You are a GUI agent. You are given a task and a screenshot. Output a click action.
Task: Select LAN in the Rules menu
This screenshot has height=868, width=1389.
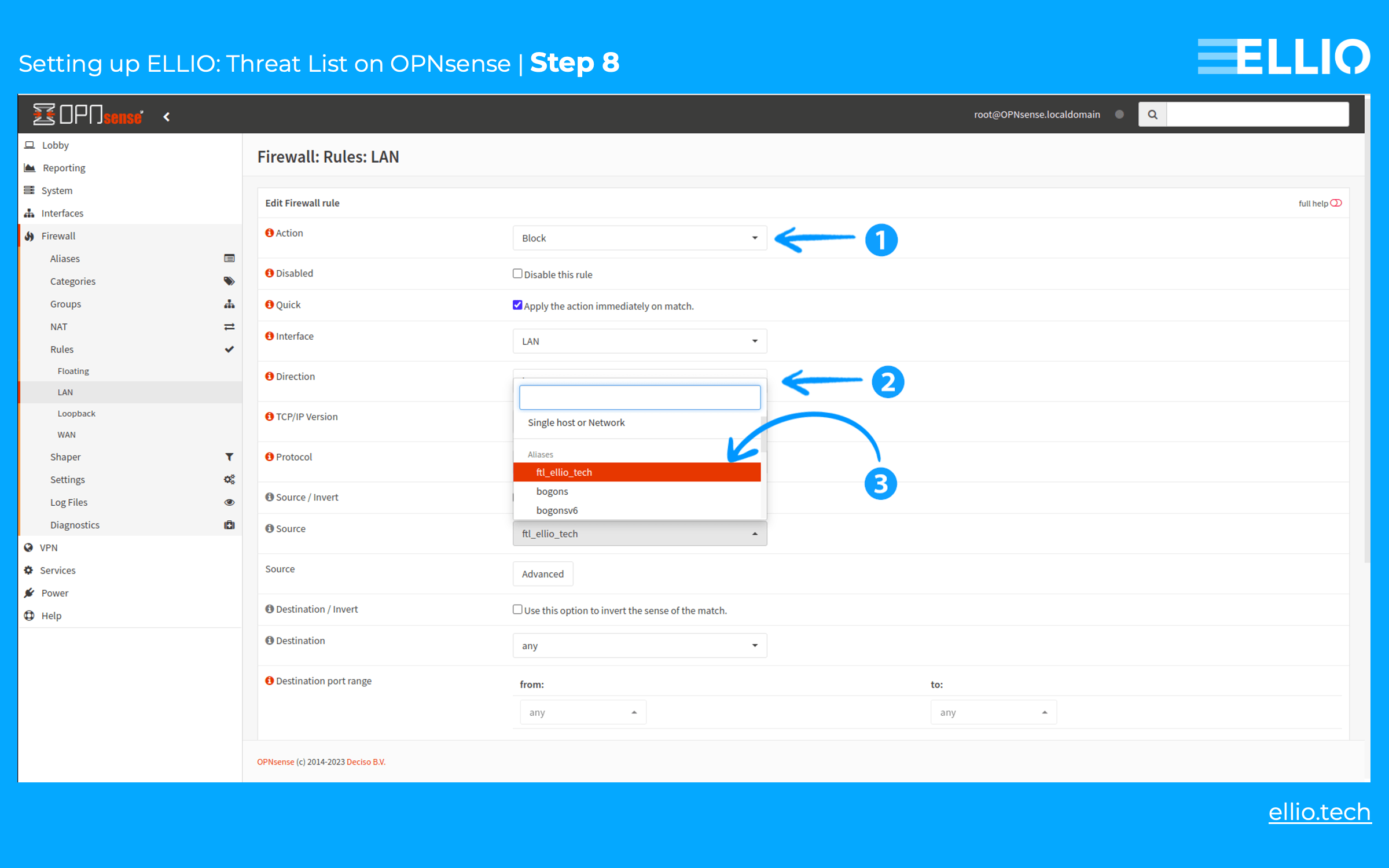pos(65,392)
